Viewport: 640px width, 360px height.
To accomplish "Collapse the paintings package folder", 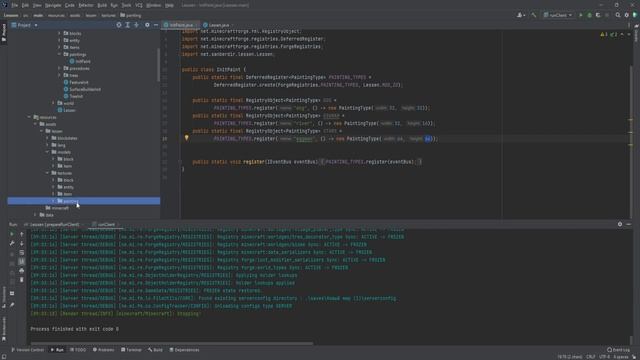I will (x=60, y=54).
